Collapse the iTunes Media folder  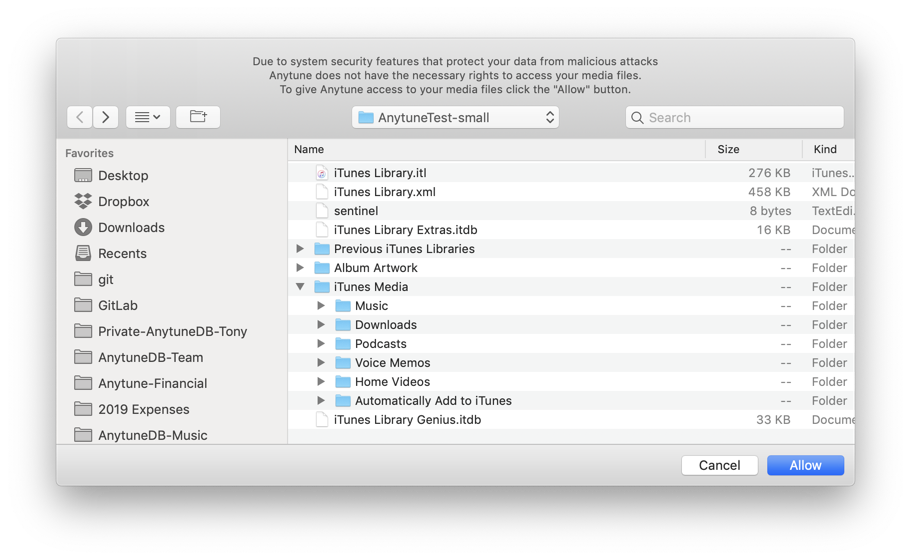[x=300, y=286]
